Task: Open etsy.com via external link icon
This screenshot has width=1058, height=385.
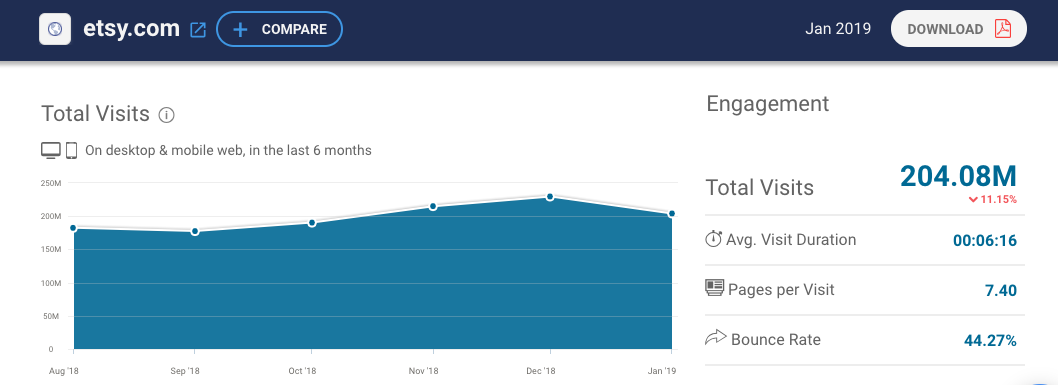Action: (198, 30)
